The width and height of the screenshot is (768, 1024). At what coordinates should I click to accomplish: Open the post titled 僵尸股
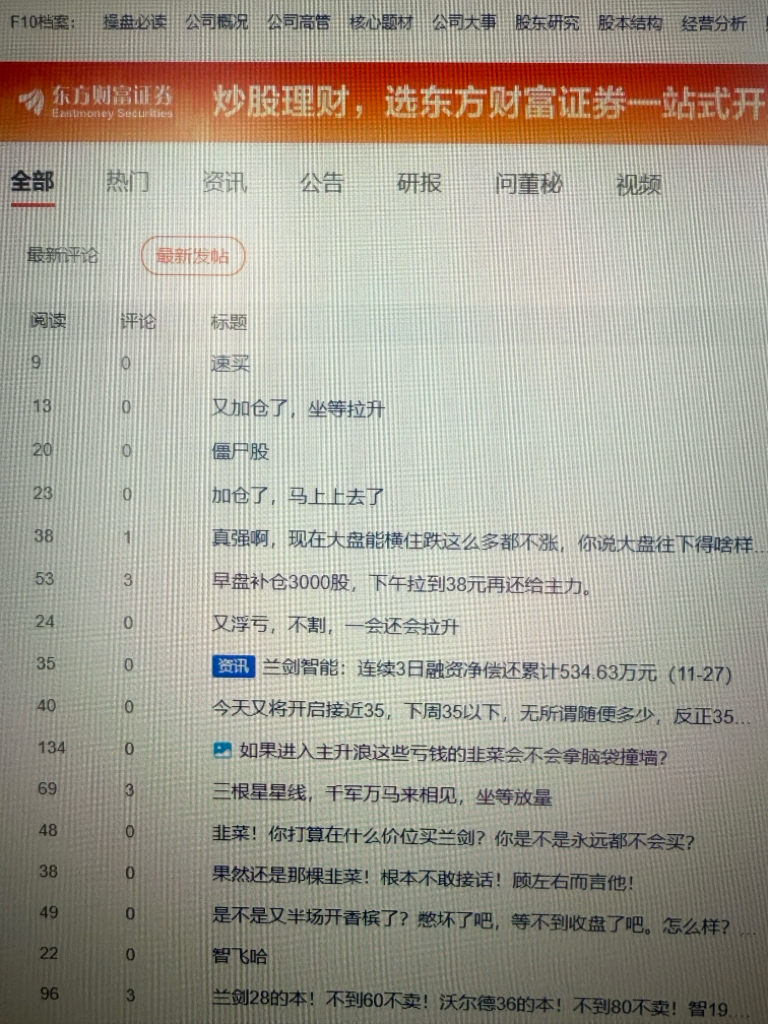[x=240, y=451]
